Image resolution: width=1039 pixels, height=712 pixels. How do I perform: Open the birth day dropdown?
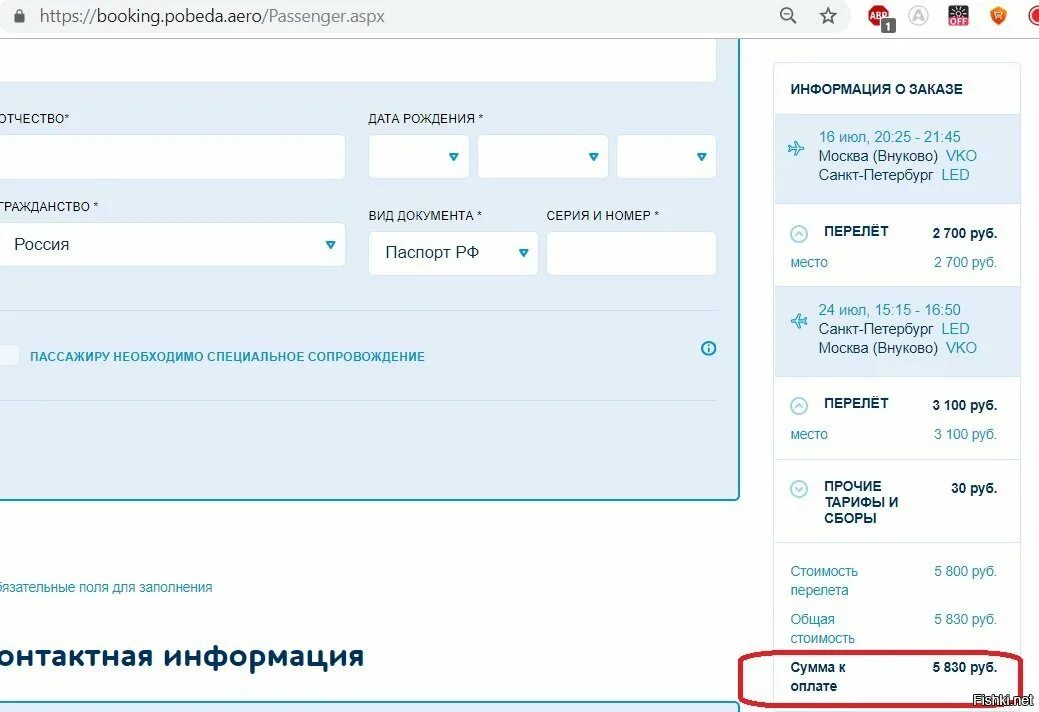click(419, 157)
